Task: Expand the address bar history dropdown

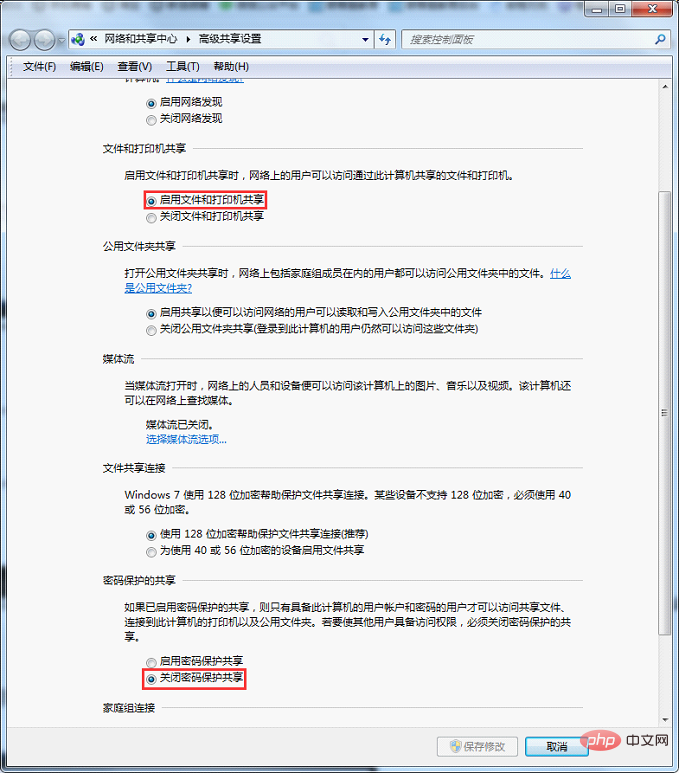Action: [365, 39]
